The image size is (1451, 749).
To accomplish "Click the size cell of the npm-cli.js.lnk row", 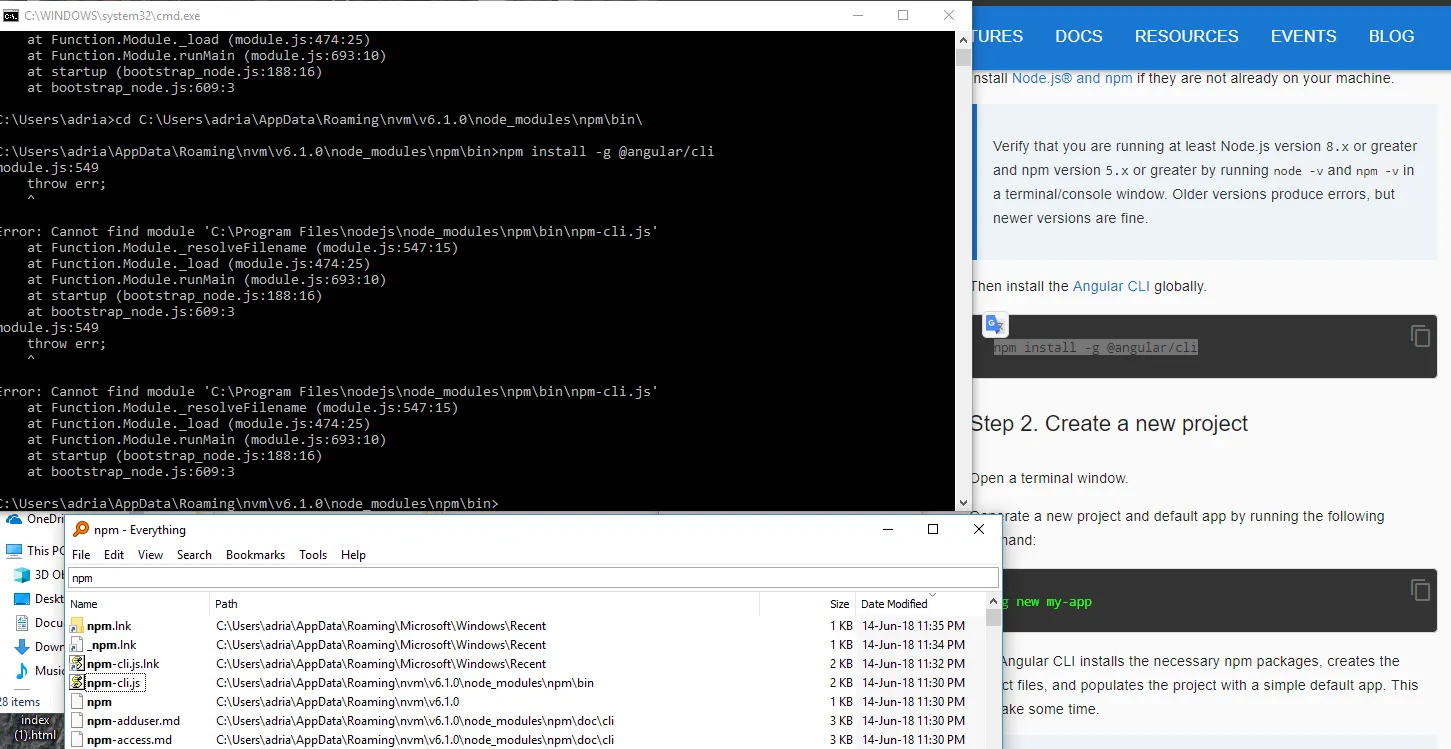I will (x=841, y=664).
